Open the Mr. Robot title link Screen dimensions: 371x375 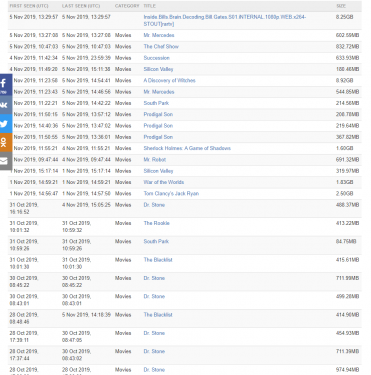[x=155, y=160]
